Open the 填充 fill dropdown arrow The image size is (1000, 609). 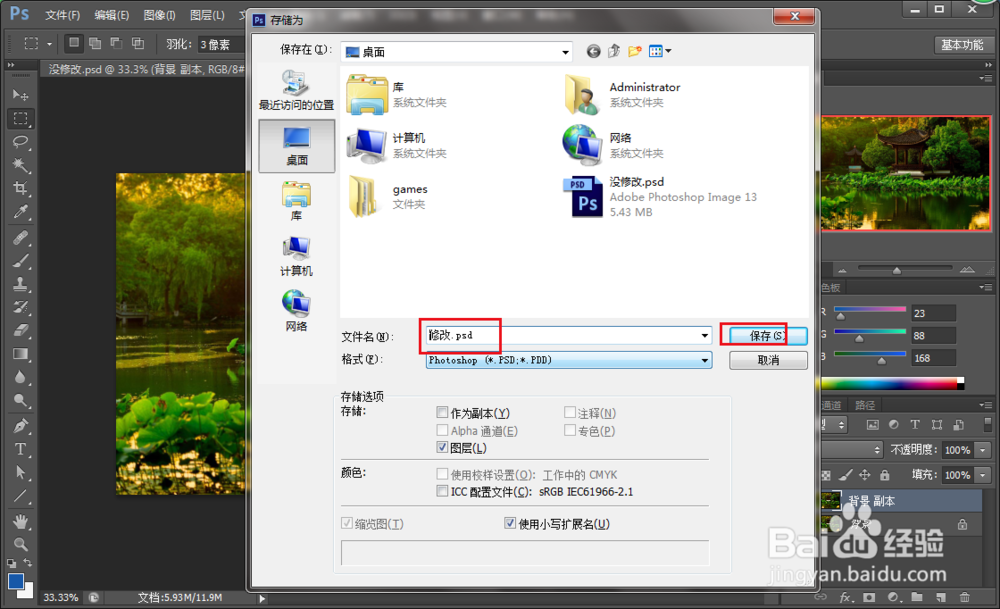[x=983, y=475]
